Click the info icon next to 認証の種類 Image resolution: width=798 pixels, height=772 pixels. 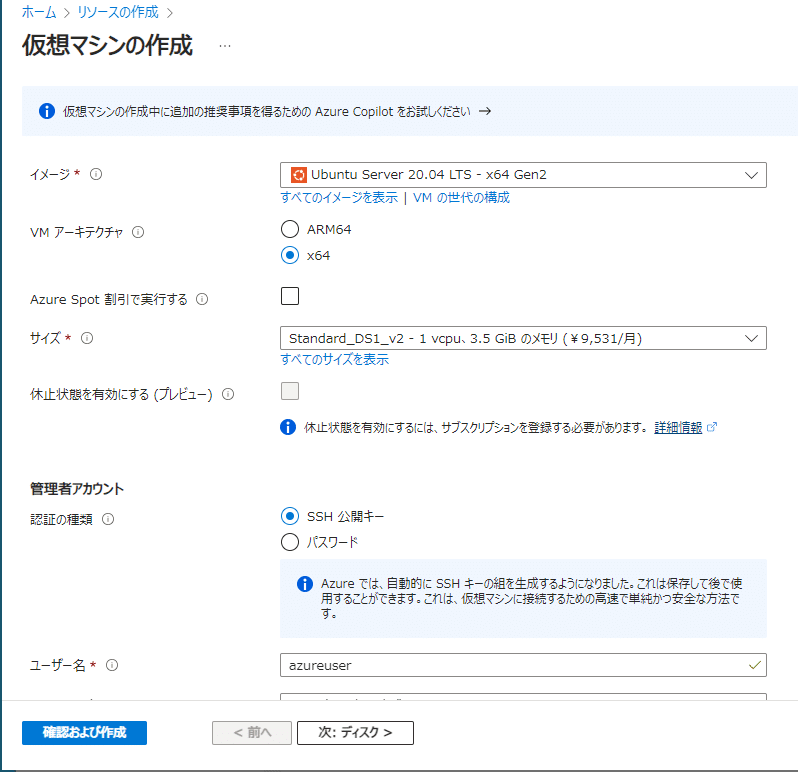pyautogui.click(x=108, y=519)
